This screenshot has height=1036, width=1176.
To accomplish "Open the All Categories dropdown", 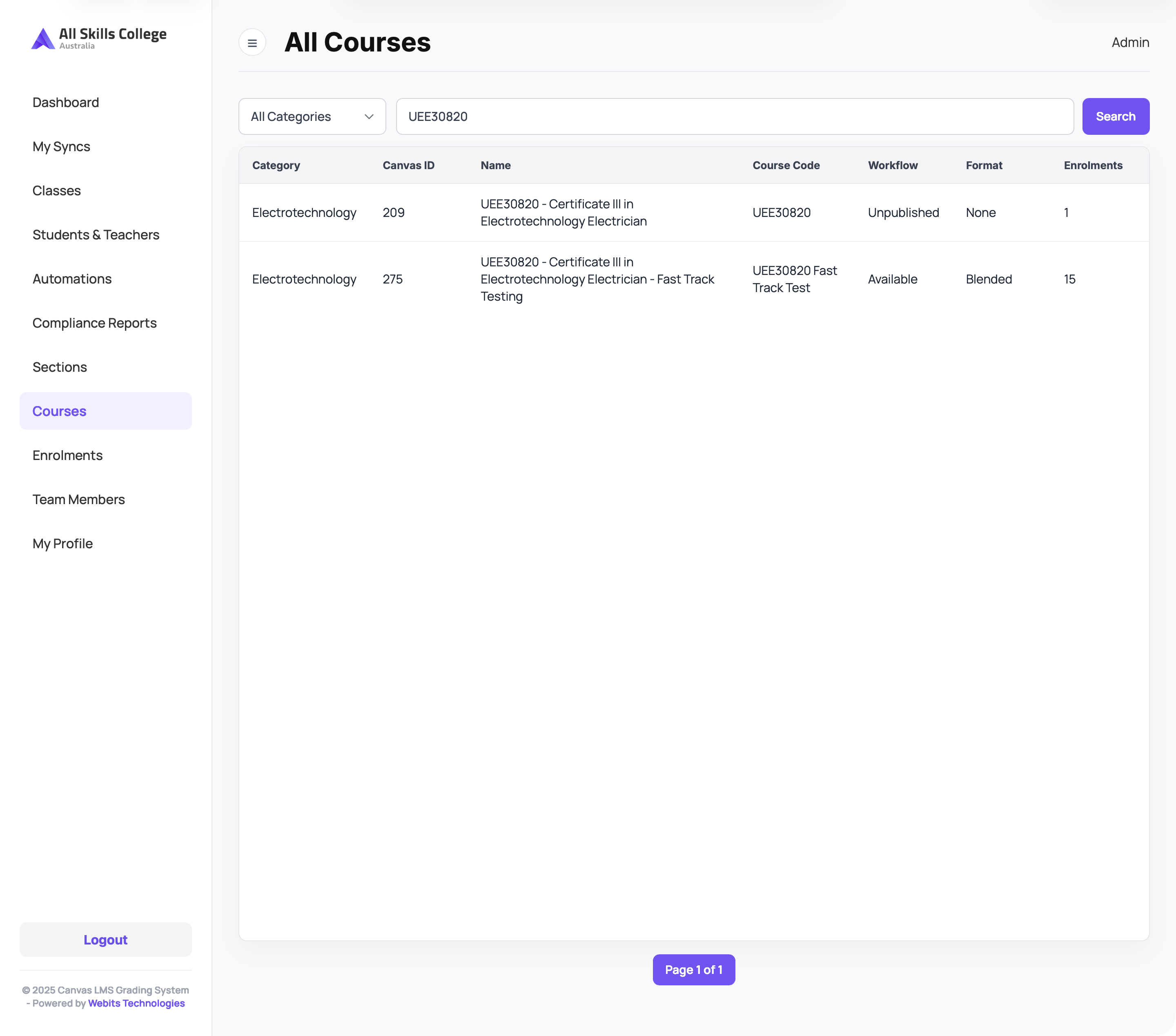I will click(x=312, y=116).
